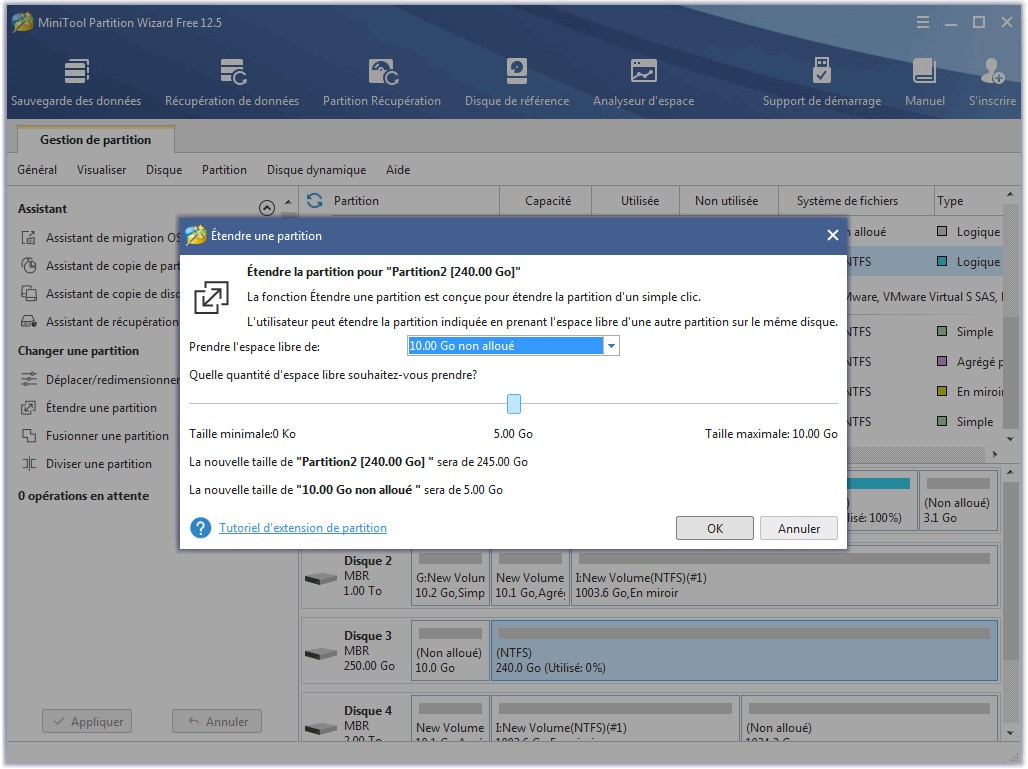Open the Disque dynamique menu
1028x769 pixels.
317,170
